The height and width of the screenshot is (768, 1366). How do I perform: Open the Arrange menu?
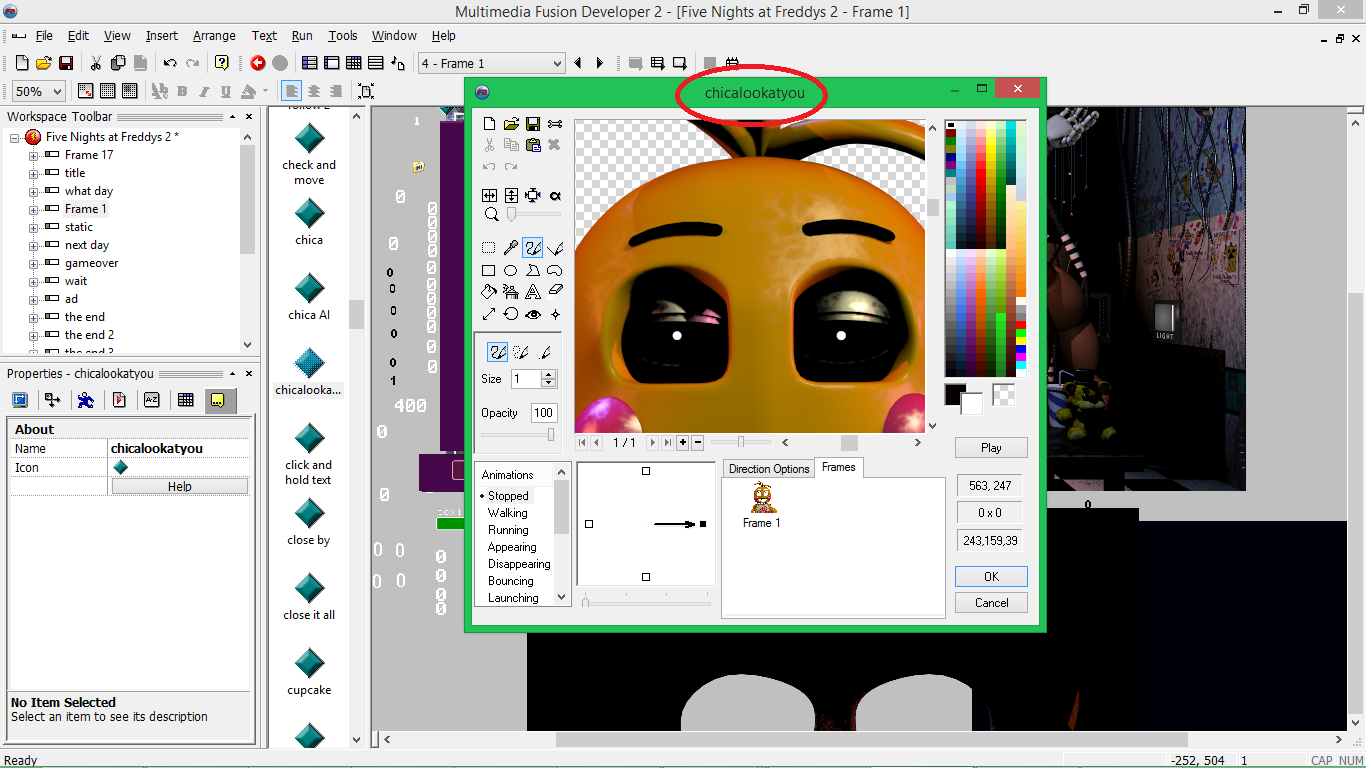[214, 35]
